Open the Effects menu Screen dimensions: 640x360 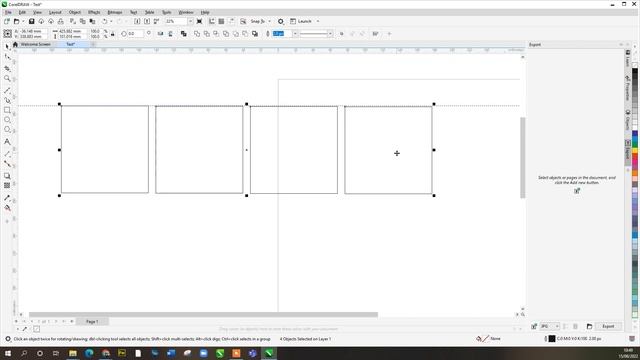[x=94, y=12]
